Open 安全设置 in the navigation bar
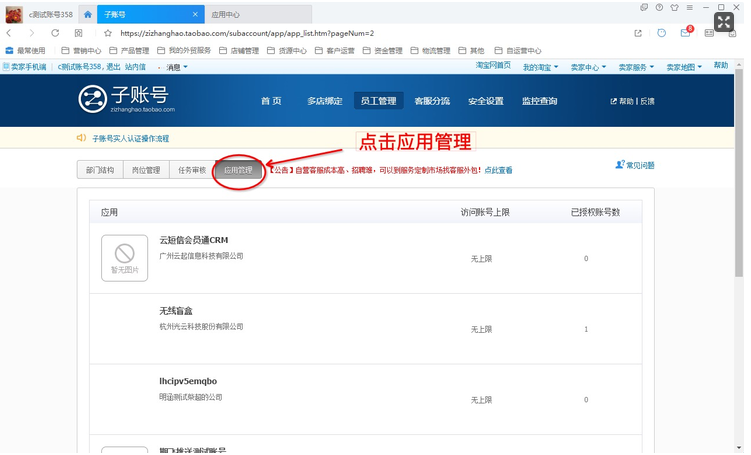Screen dimensions: 751x455 click(x=486, y=101)
